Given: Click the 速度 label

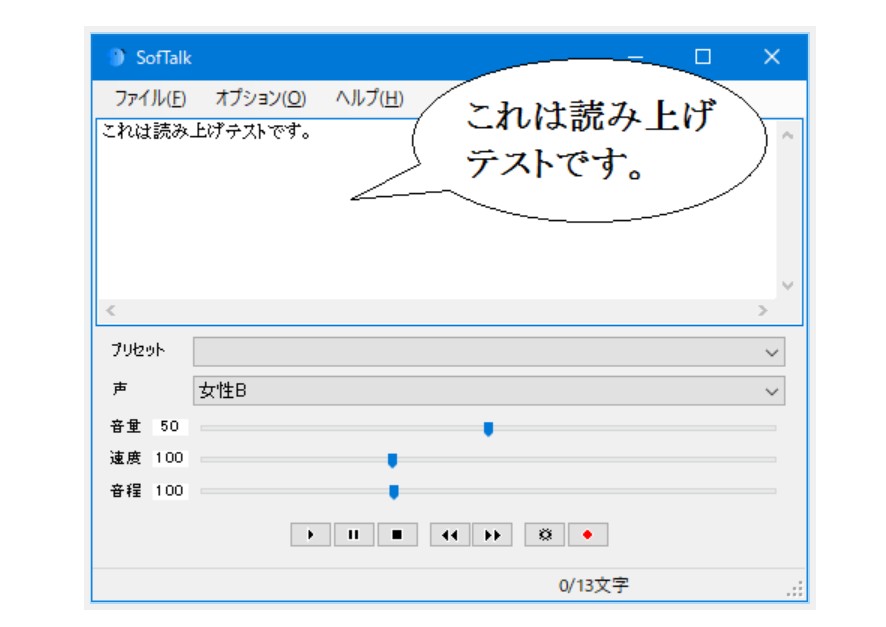Looking at the screenshot, I should [125, 458].
